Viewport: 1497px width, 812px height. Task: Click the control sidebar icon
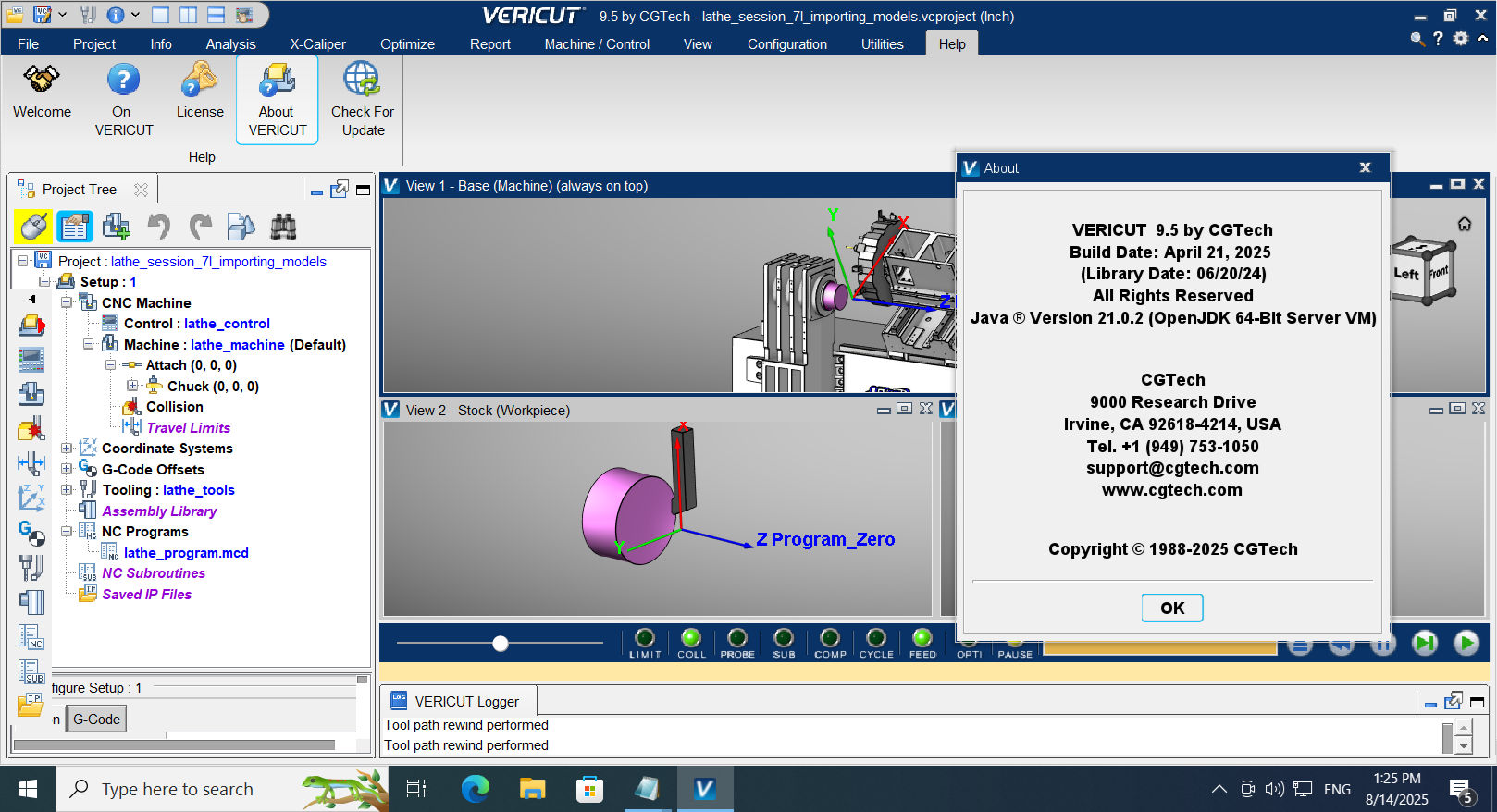[31, 359]
